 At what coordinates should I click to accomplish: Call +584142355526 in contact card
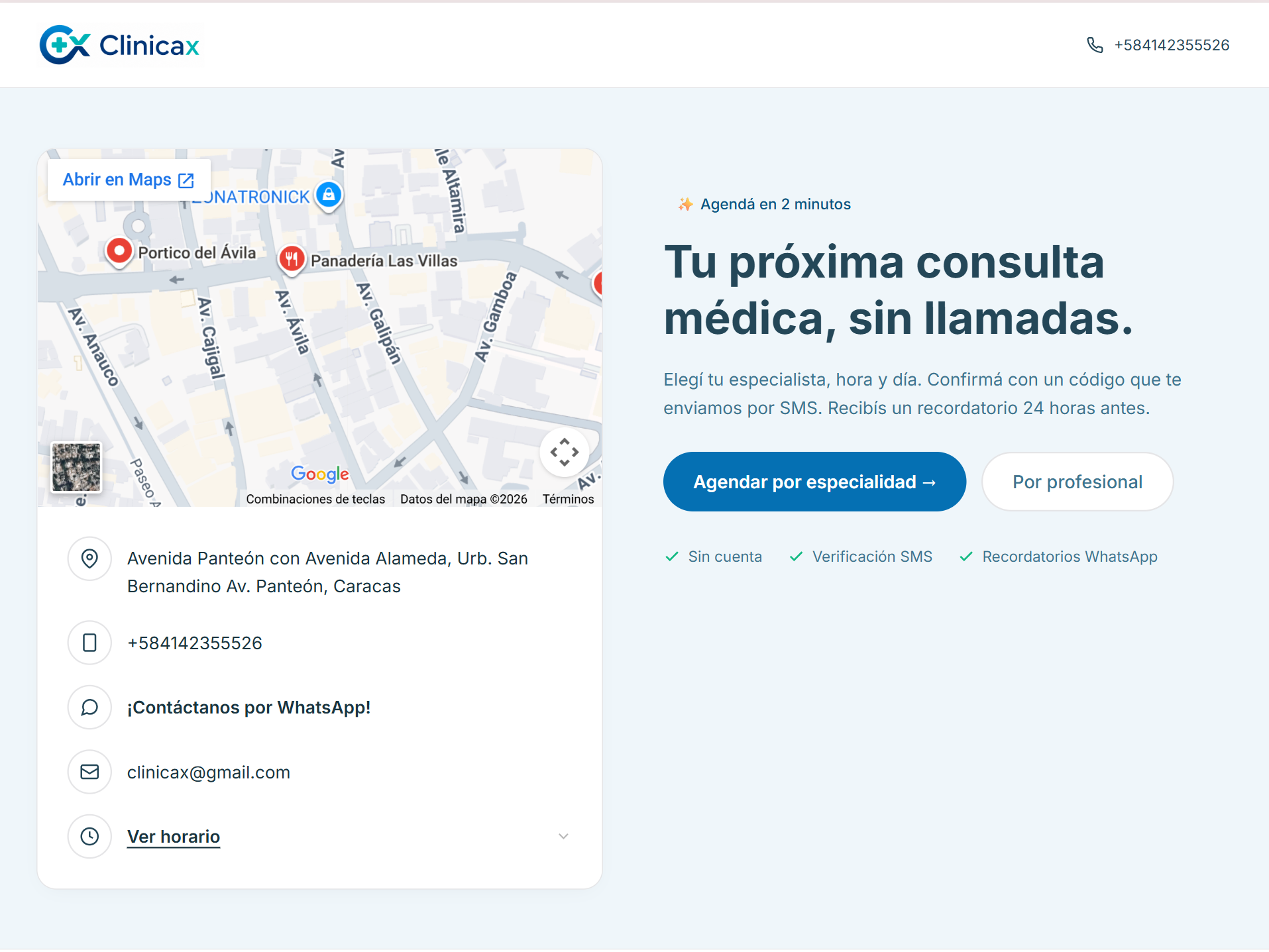click(195, 643)
